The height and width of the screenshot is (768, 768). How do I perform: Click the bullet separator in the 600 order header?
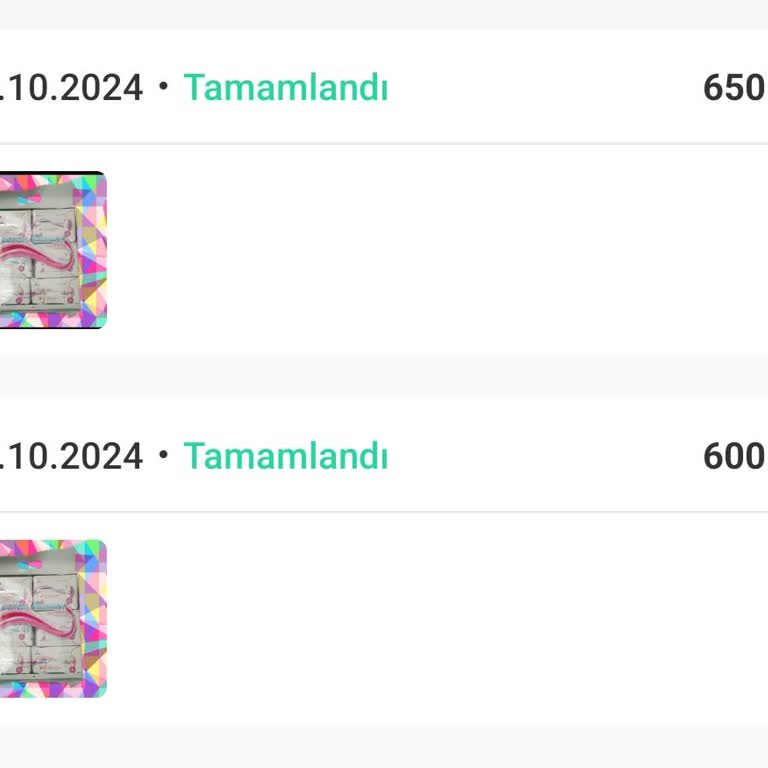pos(163,456)
